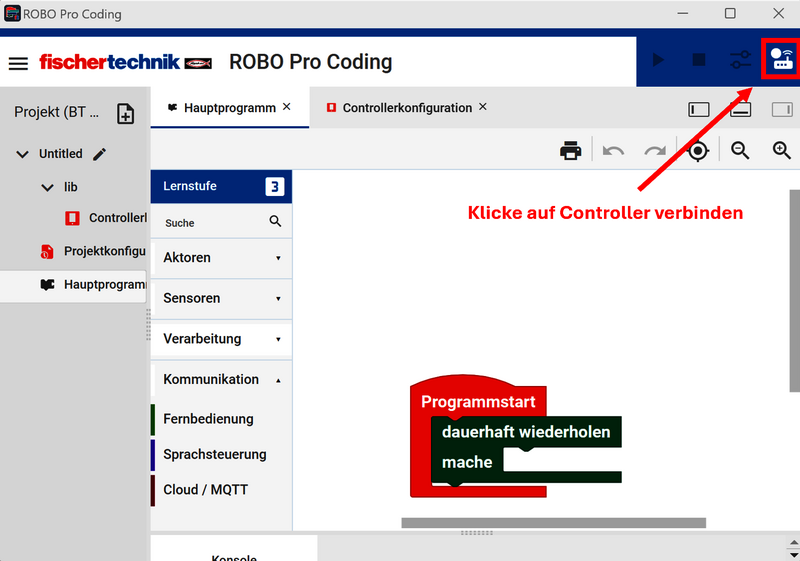The image size is (800, 561).
Task: Expand the Verarbeitung category
Action: click(221, 339)
